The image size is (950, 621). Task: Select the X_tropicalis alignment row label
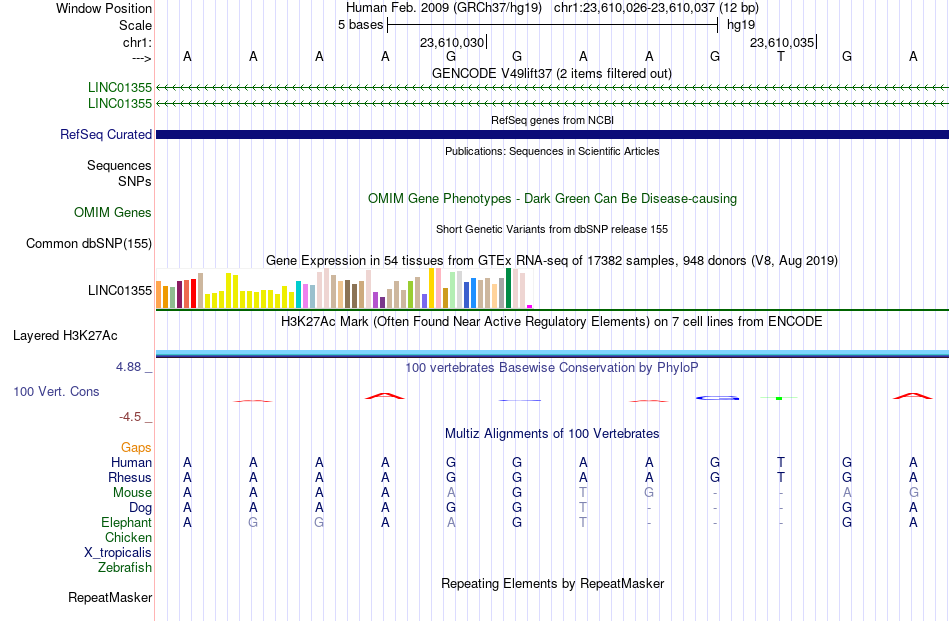(x=118, y=553)
